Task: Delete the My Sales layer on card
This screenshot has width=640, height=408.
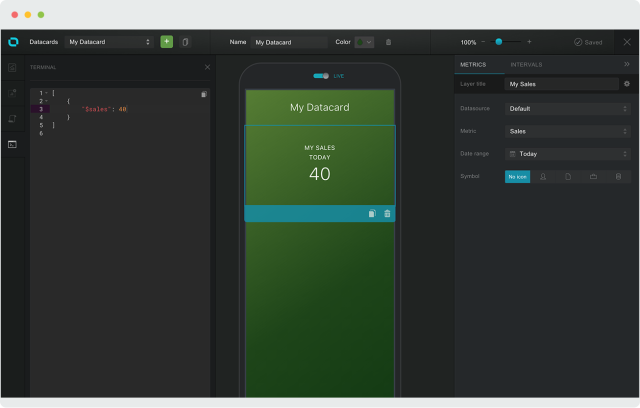Action: tap(387, 213)
